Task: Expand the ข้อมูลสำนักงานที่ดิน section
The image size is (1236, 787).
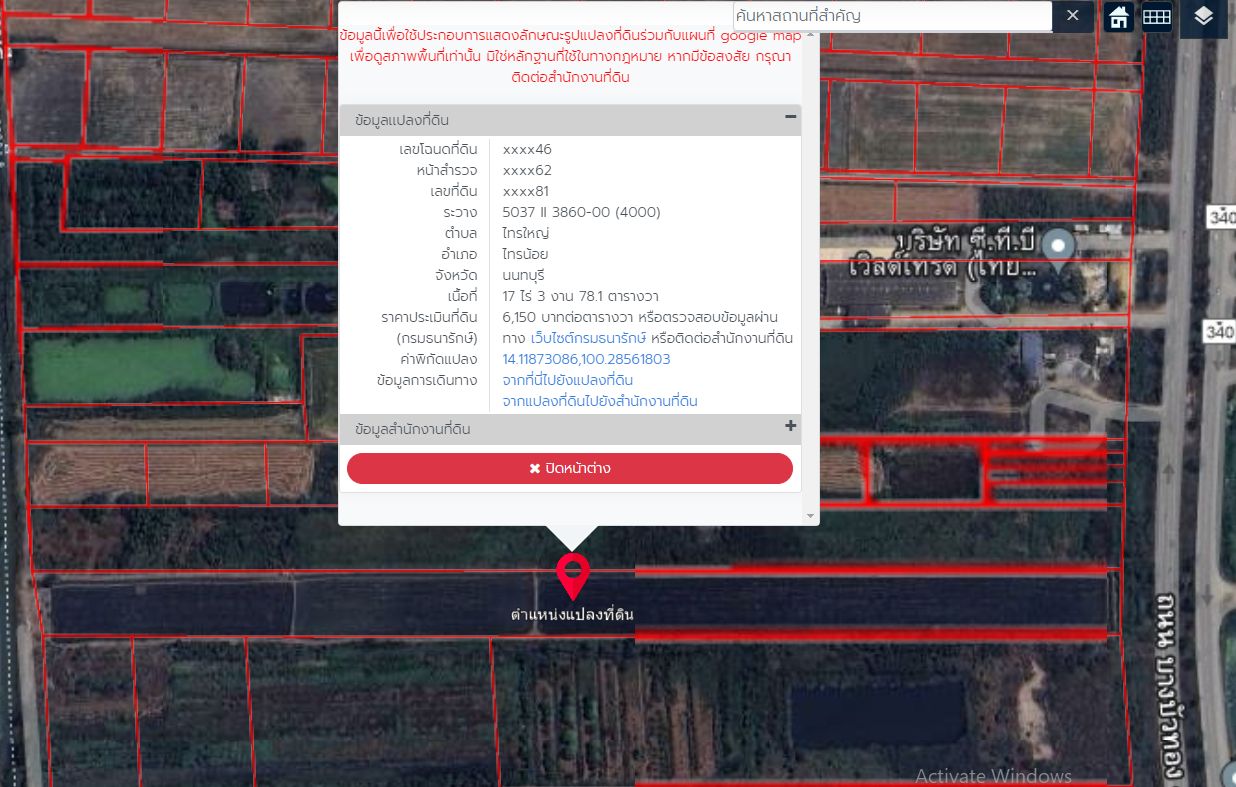Action: [x=791, y=426]
